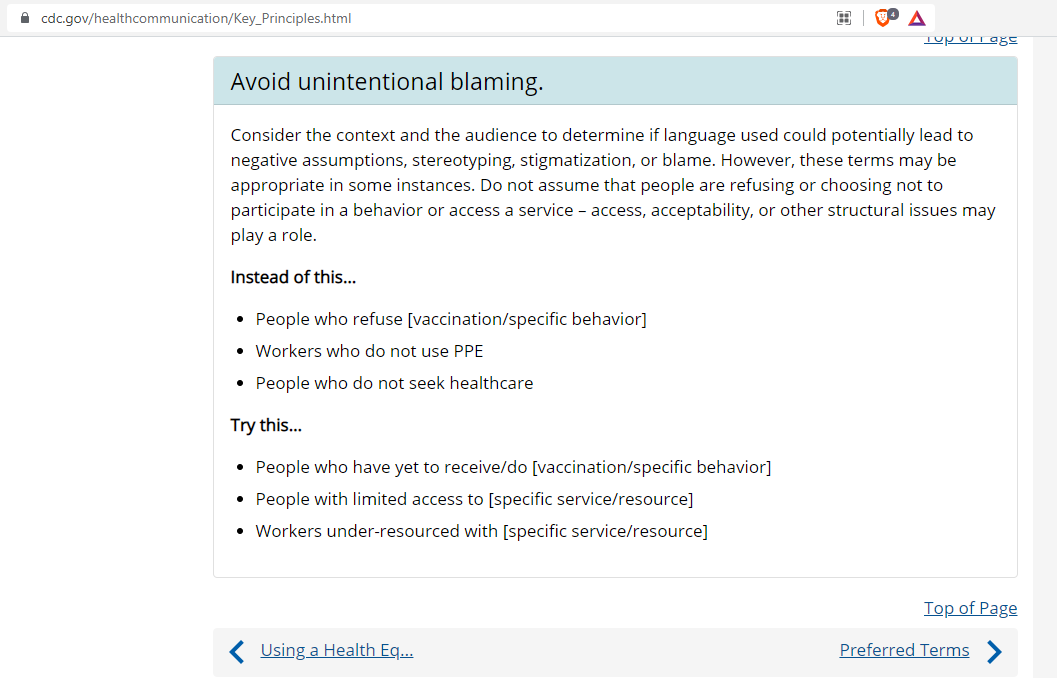The width and height of the screenshot is (1057, 678).
Task: Click the partially visible top 'Top of Page' link
Action: (970, 39)
